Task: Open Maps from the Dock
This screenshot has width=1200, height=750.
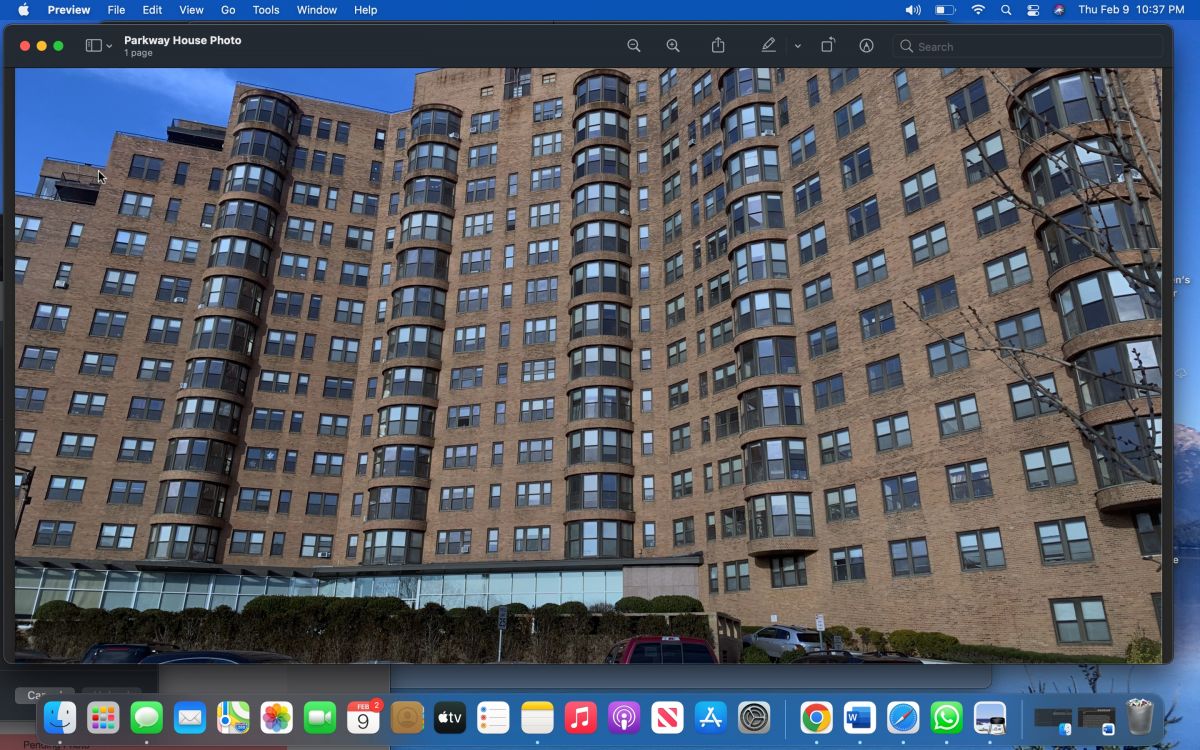Action: click(x=233, y=717)
